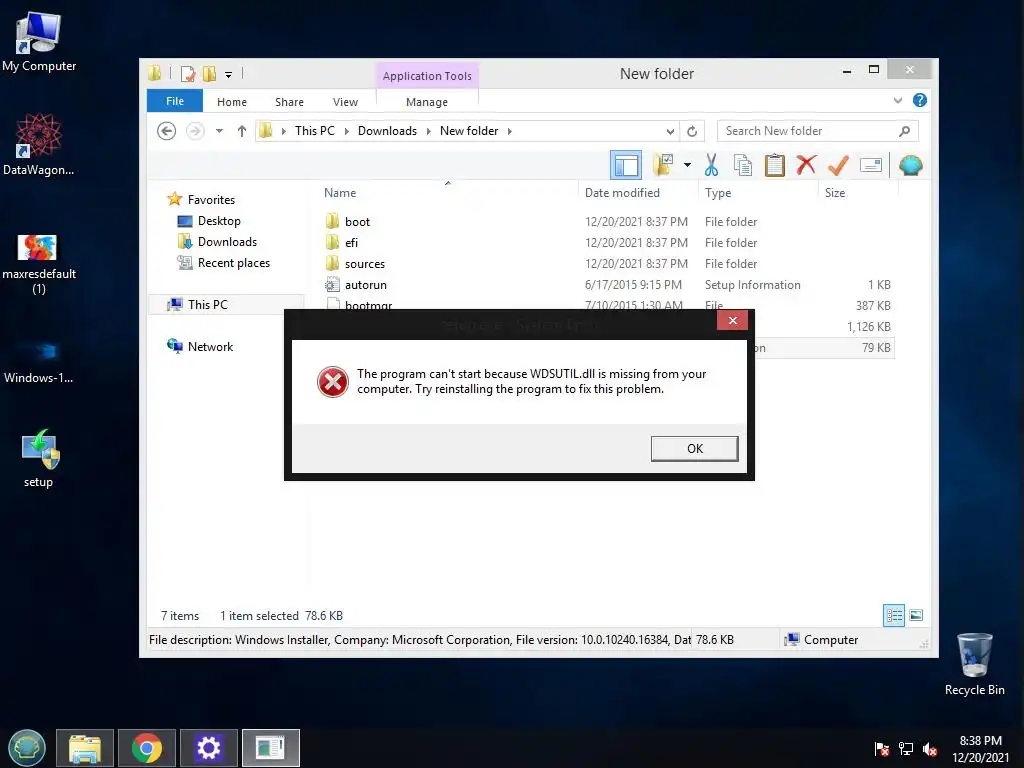Select the autorun setup information file
Viewport: 1024px width, 768px height.
[x=366, y=285]
